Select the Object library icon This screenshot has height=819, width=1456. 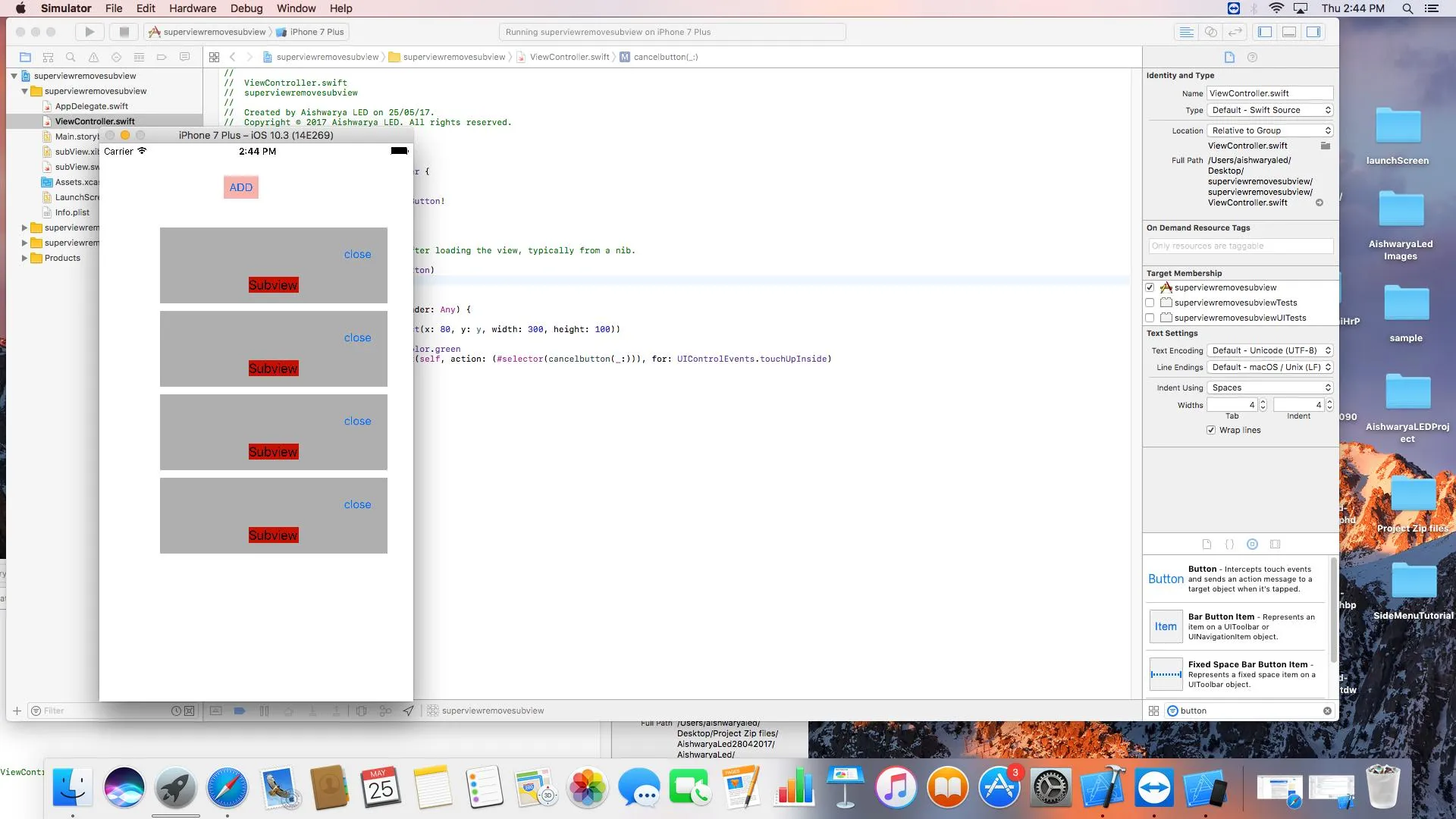[x=1252, y=544]
